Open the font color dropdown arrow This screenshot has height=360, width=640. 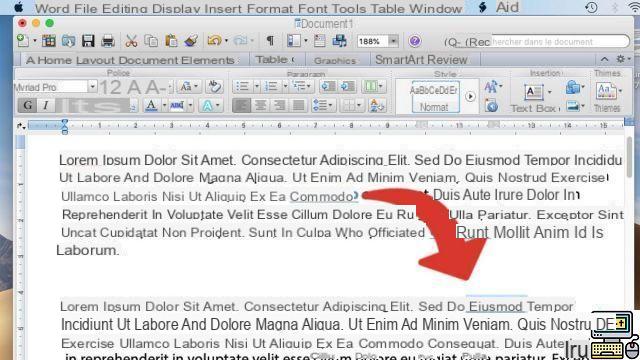coord(164,106)
